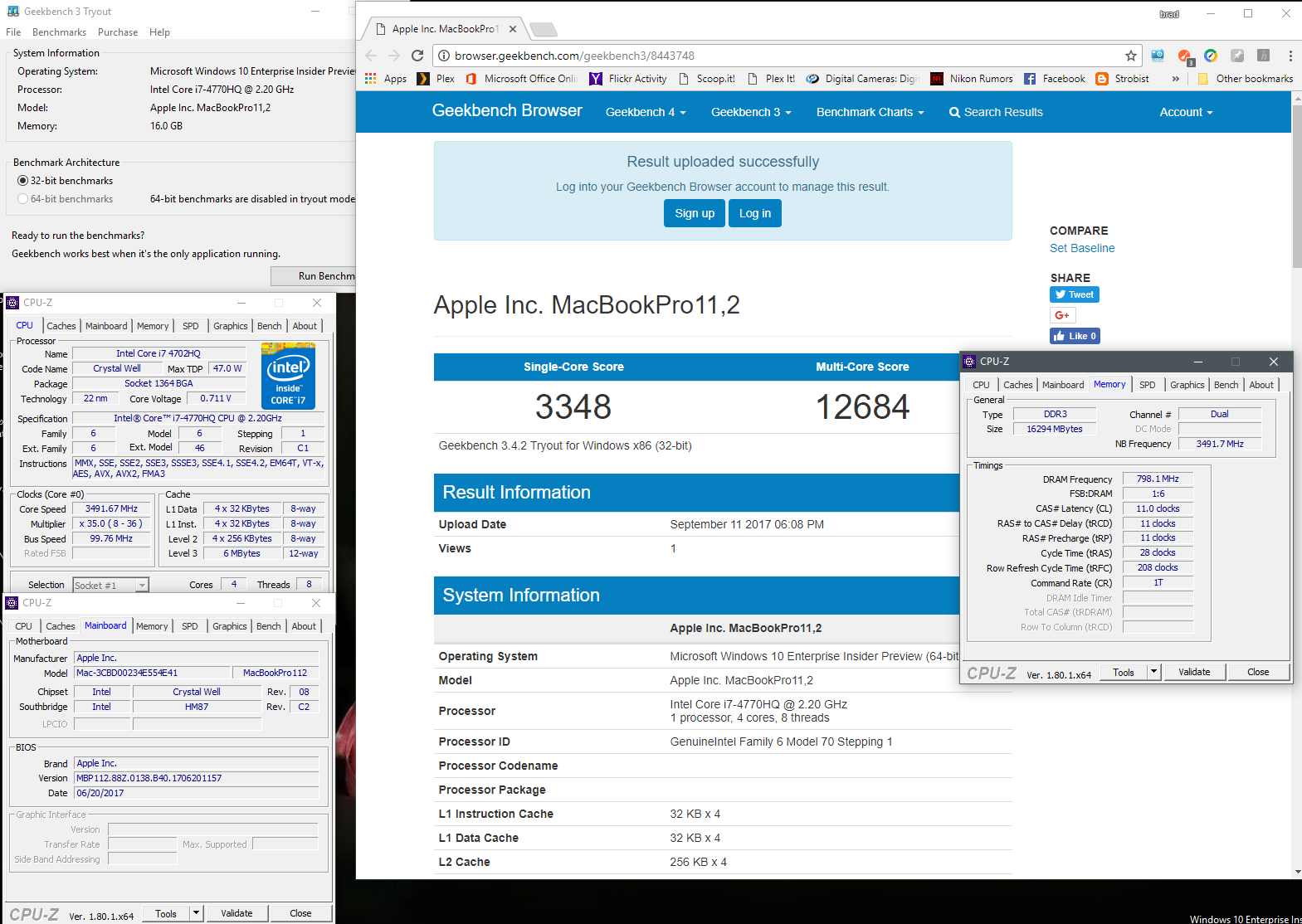This screenshot has width=1302, height=924.
Task: Open Tools dropdown arrow in Mainboard CPU-Z window
Action: 197,913
